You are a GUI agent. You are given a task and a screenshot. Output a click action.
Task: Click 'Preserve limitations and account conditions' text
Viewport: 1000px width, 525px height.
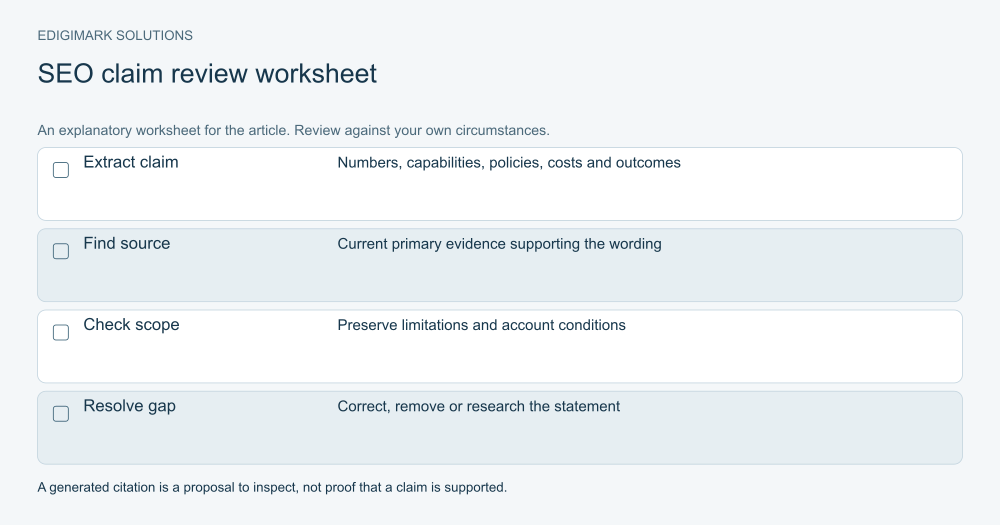482,325
